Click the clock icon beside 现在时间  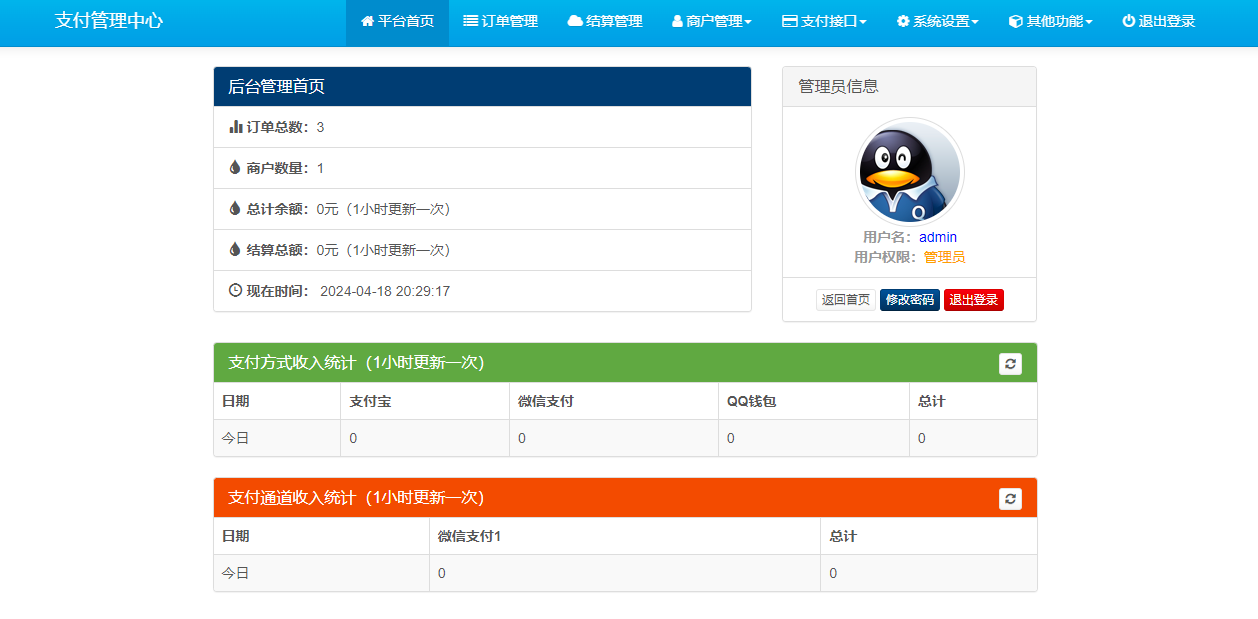tap(236, 291)
